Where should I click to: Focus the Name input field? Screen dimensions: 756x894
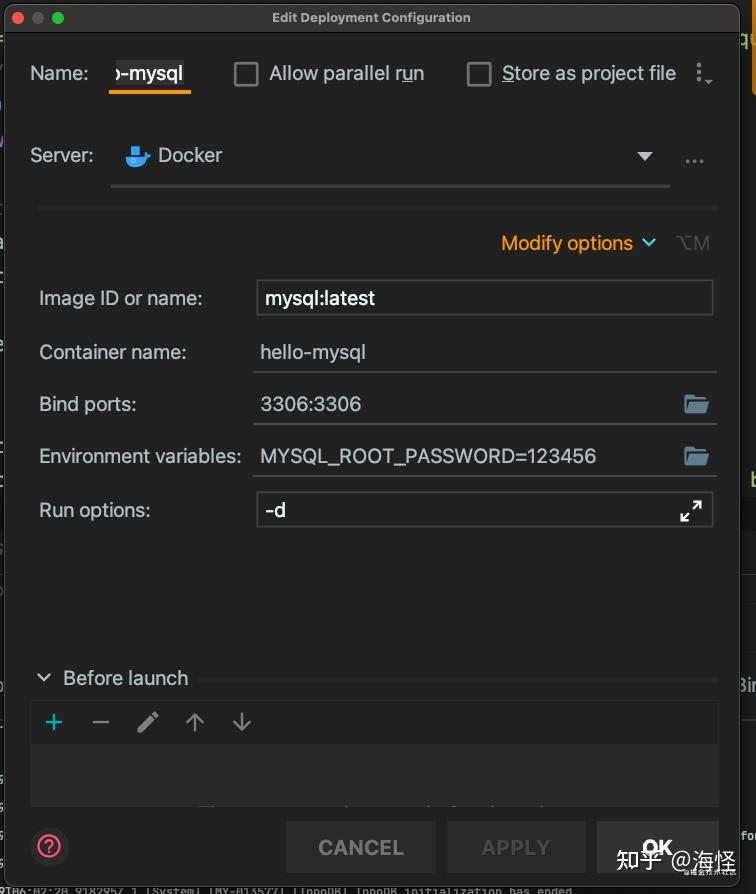[150, 74]
